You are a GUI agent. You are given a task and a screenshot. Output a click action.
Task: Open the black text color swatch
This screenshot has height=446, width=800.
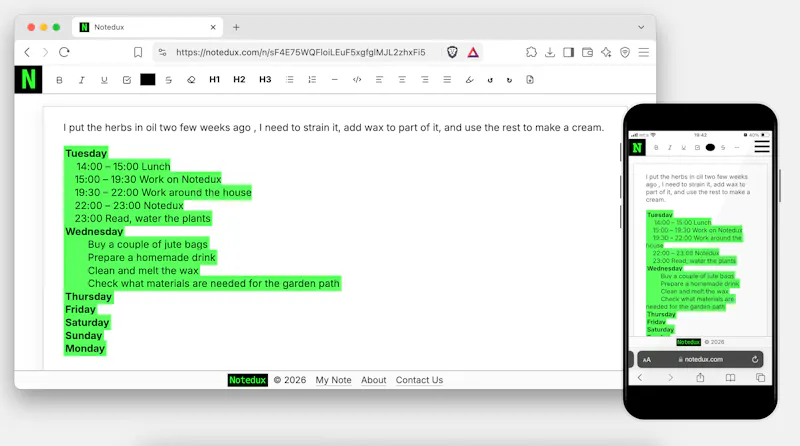click(x=148, y=80)
